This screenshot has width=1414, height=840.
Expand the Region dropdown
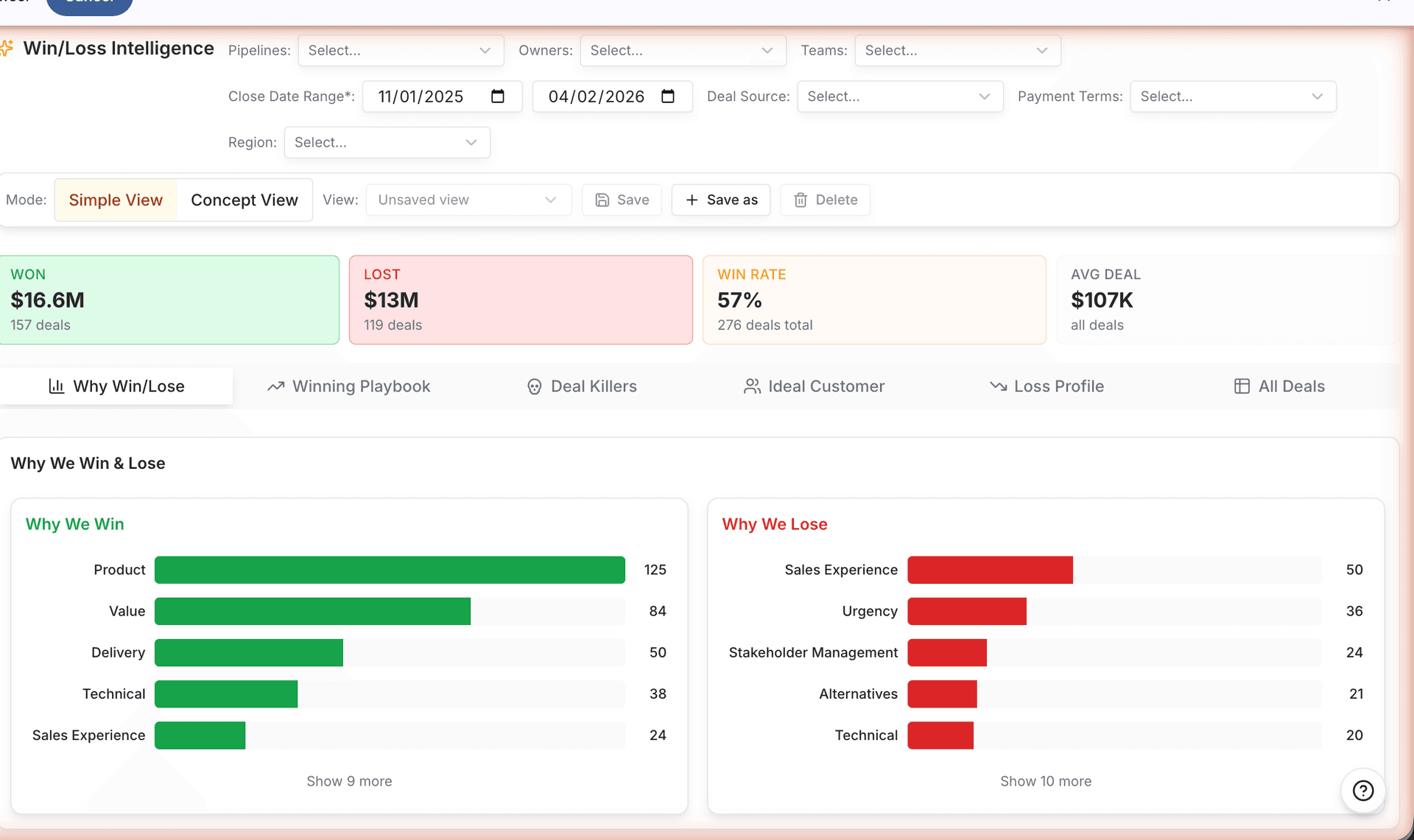[387, 143]
